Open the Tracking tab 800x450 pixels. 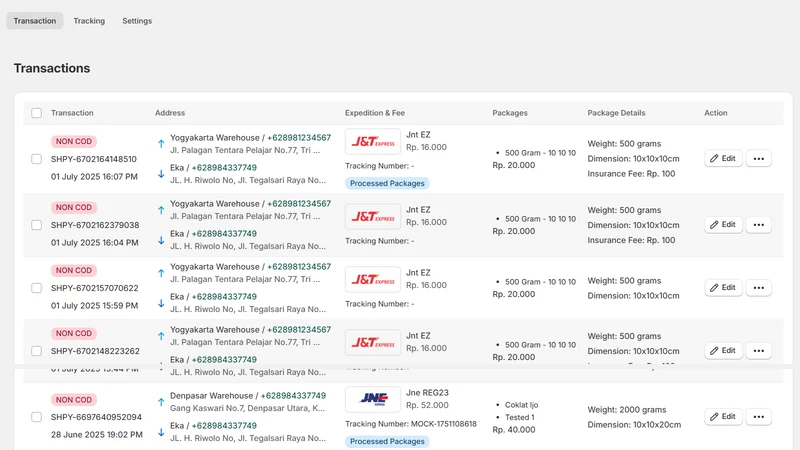[x=89, y=21]
